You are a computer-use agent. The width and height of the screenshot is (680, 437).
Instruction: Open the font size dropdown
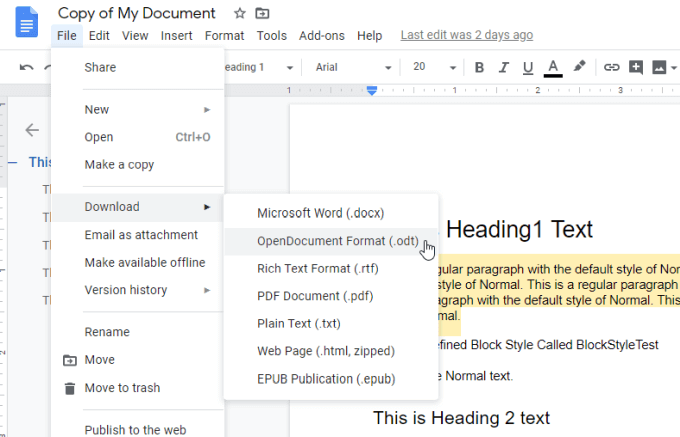click(426, 67)
